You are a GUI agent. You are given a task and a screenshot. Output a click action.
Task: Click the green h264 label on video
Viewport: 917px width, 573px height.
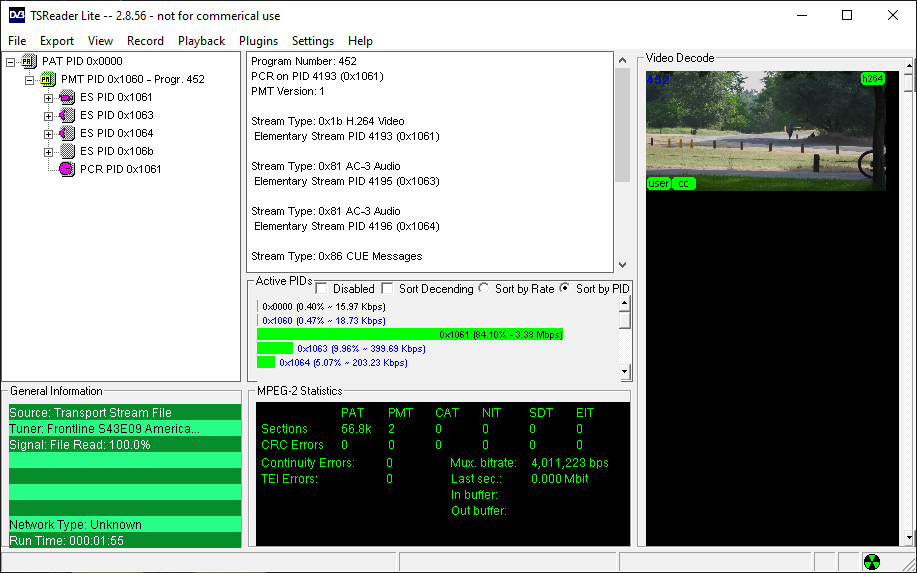click(x=872, y=79)
